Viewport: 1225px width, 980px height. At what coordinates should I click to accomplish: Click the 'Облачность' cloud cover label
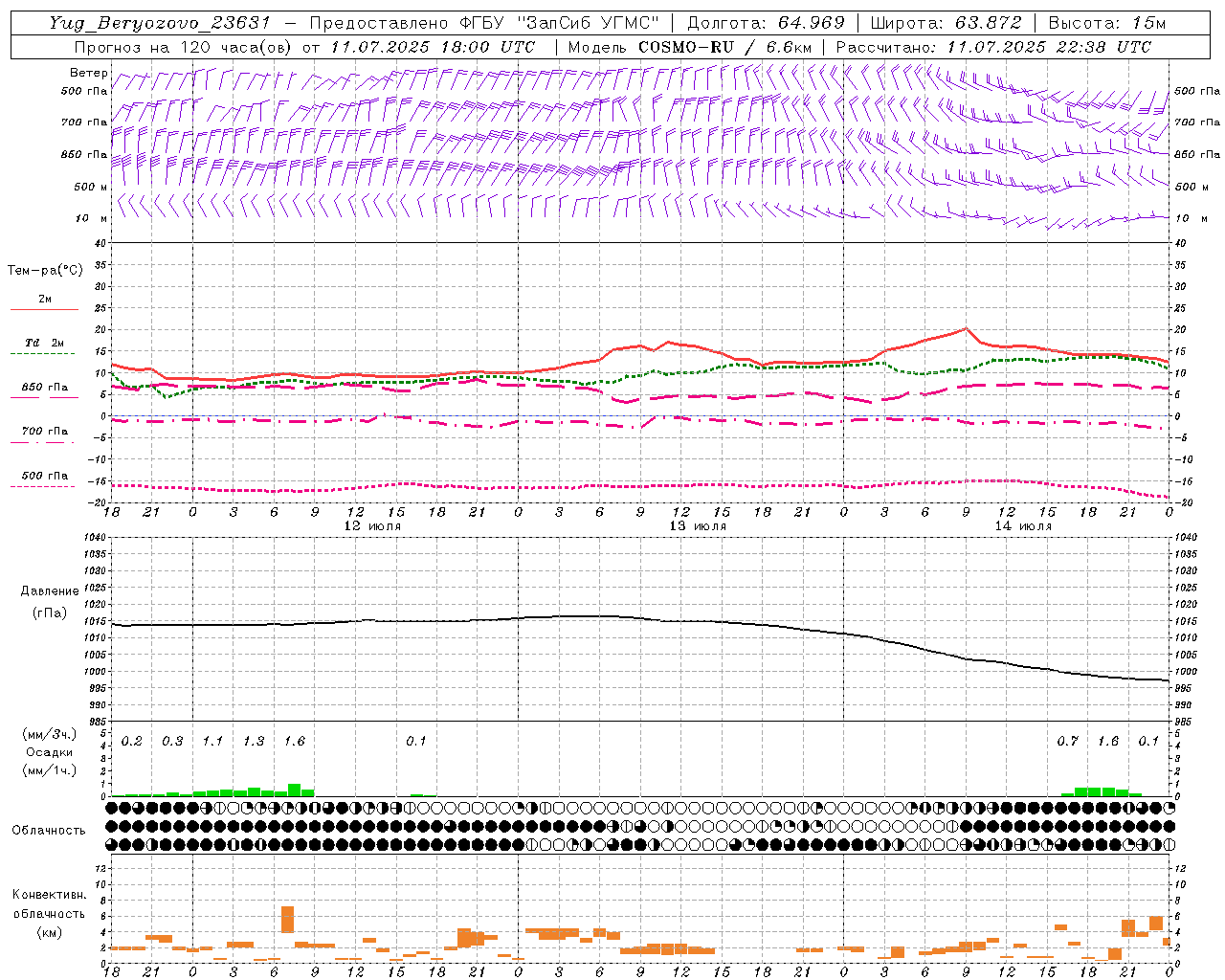[49, 831]
